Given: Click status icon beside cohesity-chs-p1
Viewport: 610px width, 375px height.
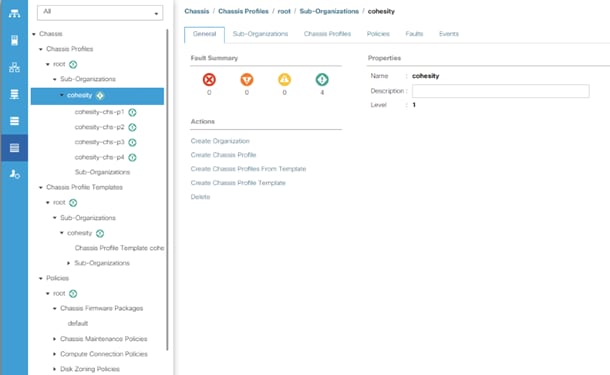Looking at the screenshot, I should (132, 112).
